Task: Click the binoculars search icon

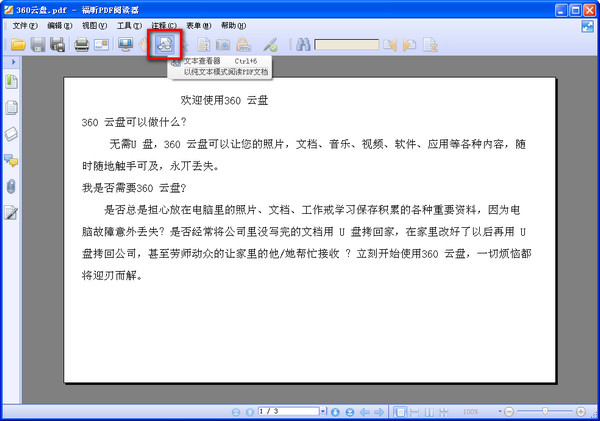Action: 303,45
